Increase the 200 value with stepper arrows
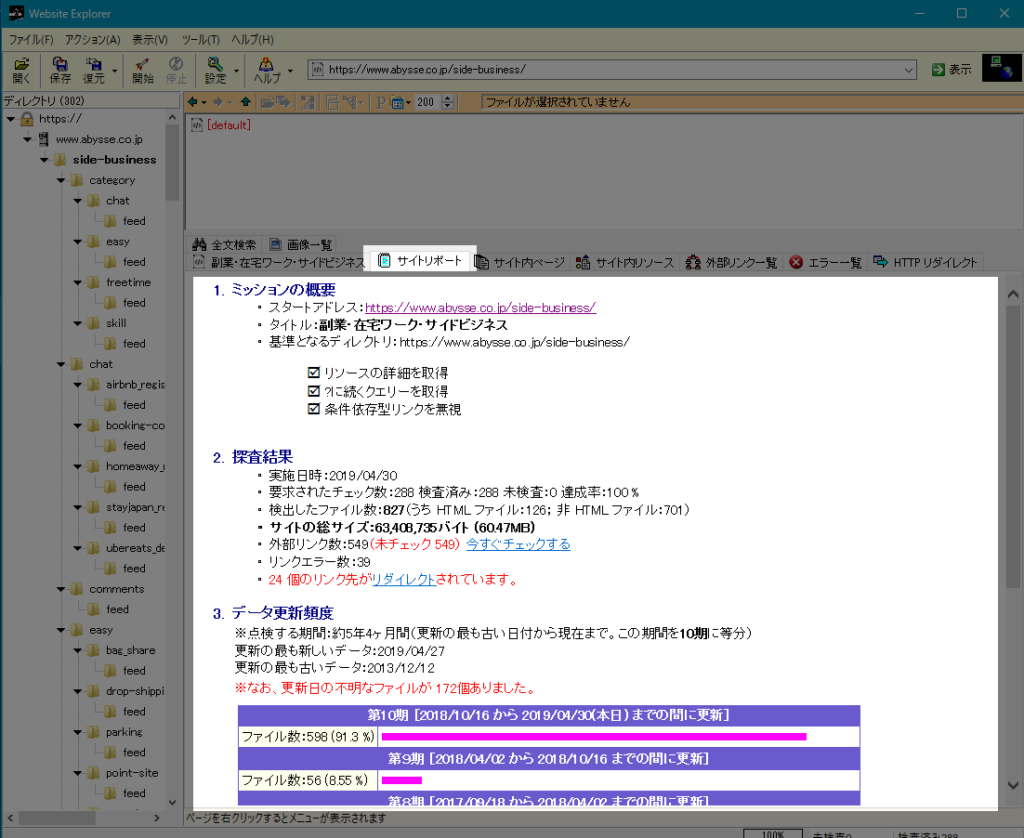The height and width of the screenshot is (838, 1024). coord(447,97)
